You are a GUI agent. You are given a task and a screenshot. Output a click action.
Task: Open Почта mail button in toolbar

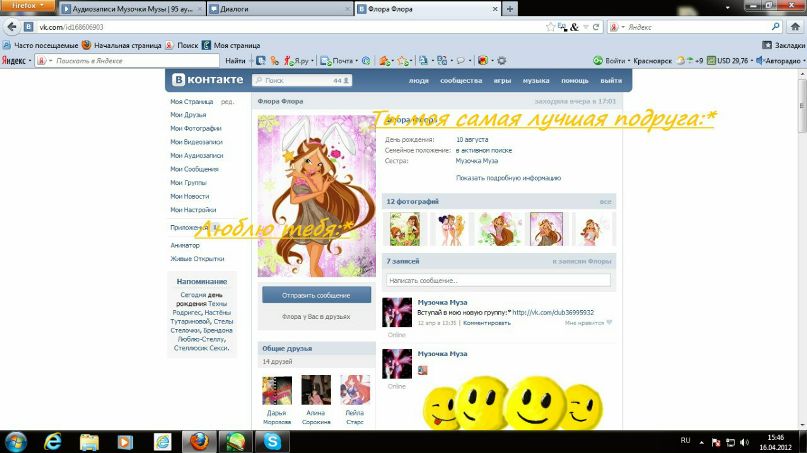tap(337, 61)
